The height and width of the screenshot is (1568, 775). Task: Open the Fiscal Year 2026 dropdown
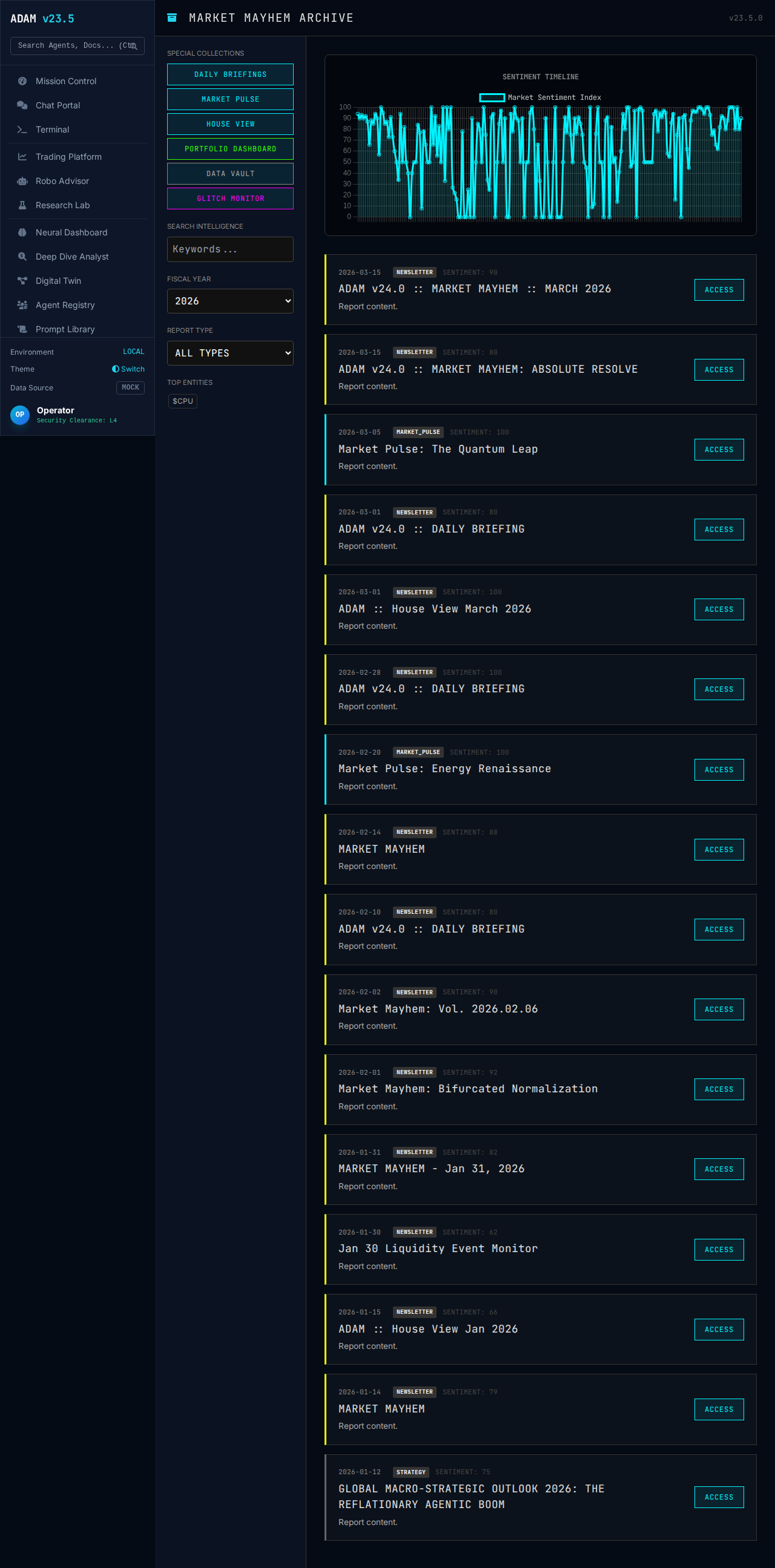[x=230, y=301]
